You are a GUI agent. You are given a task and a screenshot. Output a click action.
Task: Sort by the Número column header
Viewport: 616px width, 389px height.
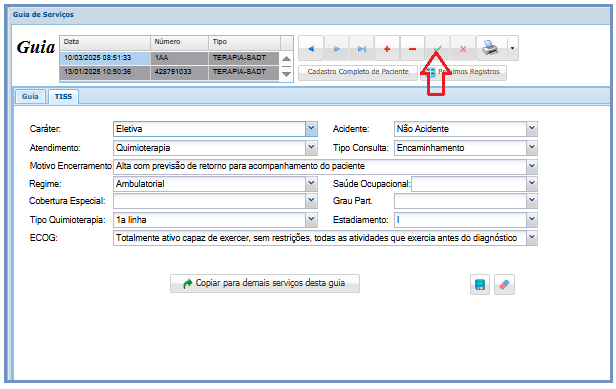[x=179, y=42]
